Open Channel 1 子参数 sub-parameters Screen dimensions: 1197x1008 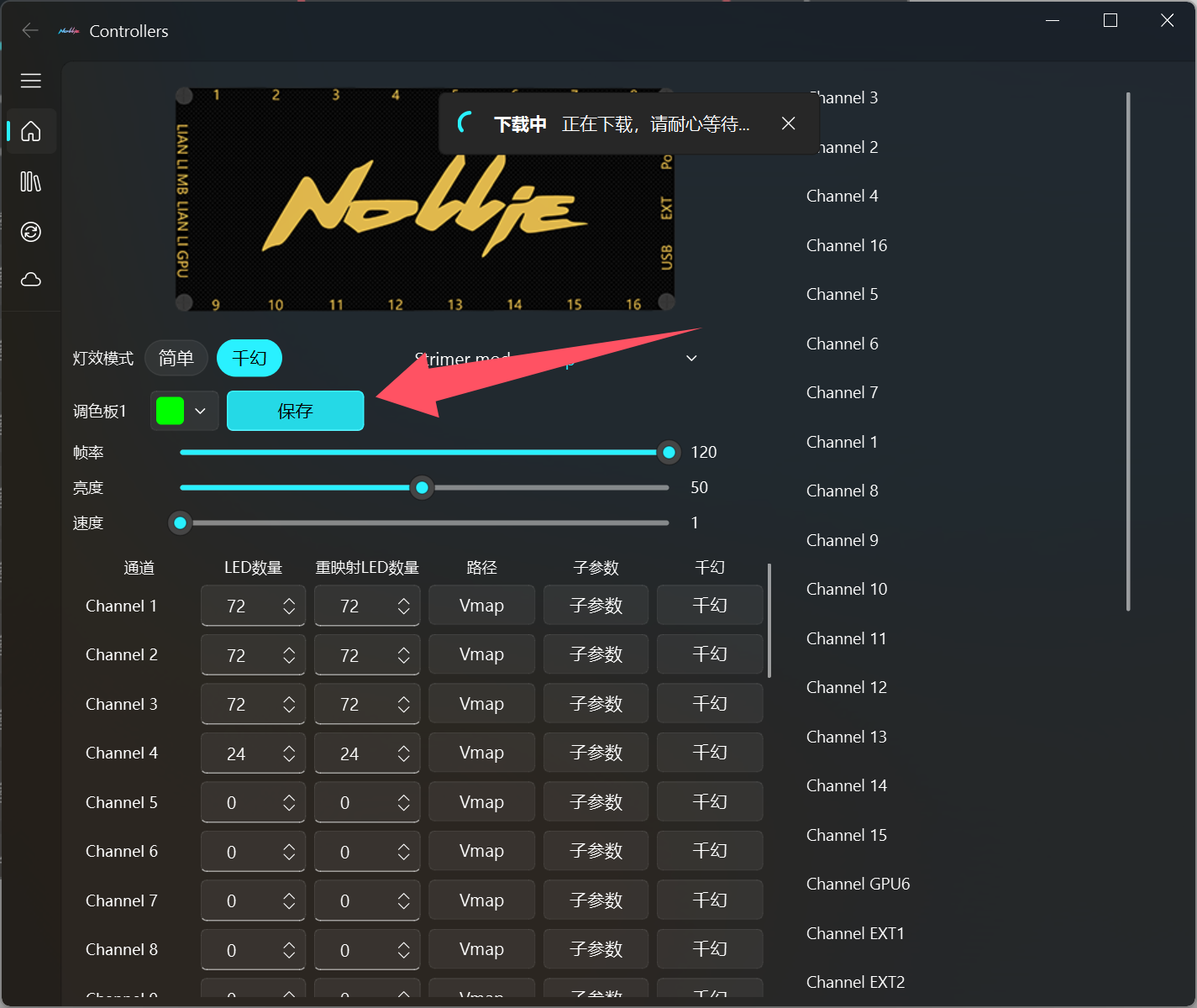pos(596,606)
